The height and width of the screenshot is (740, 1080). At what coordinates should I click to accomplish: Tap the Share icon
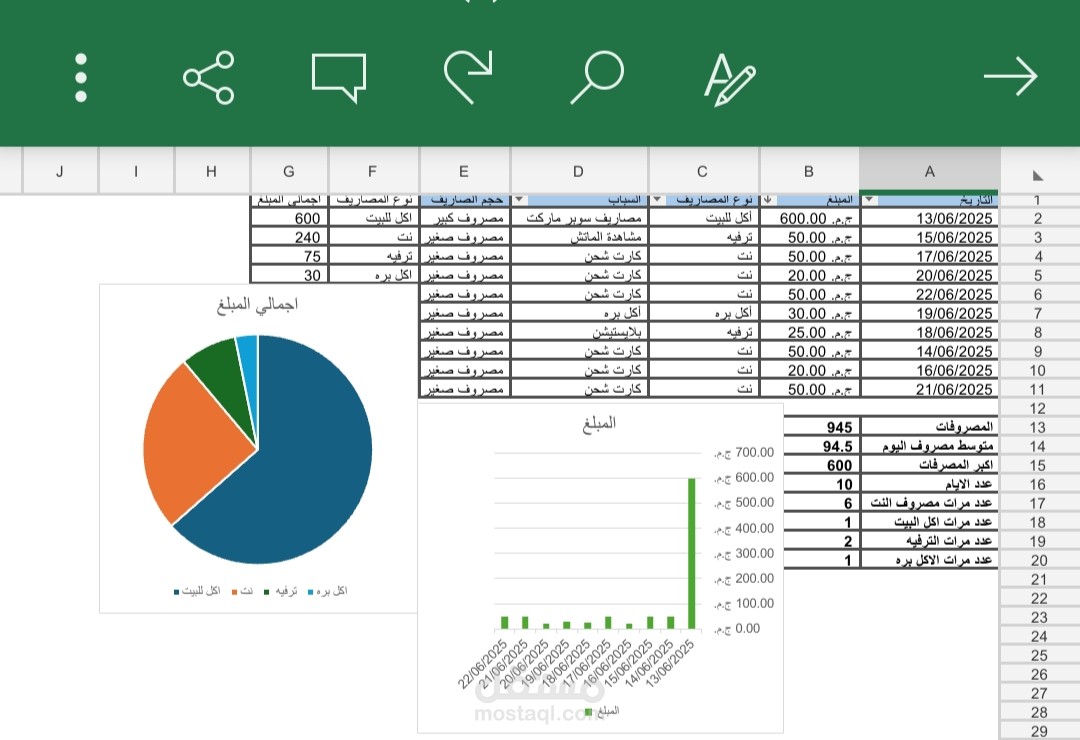(209, 77)
